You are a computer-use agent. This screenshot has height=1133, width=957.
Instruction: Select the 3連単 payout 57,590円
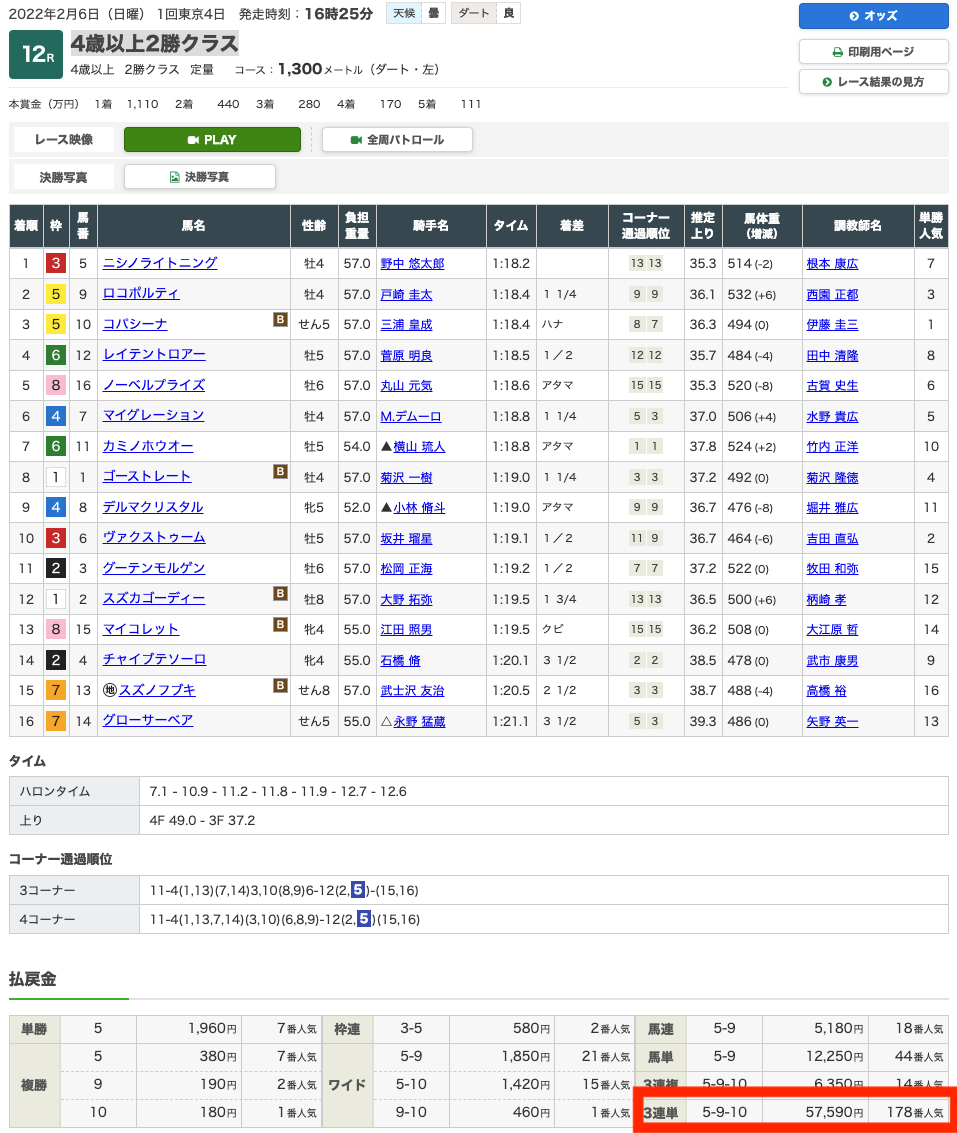(834, 1112)
